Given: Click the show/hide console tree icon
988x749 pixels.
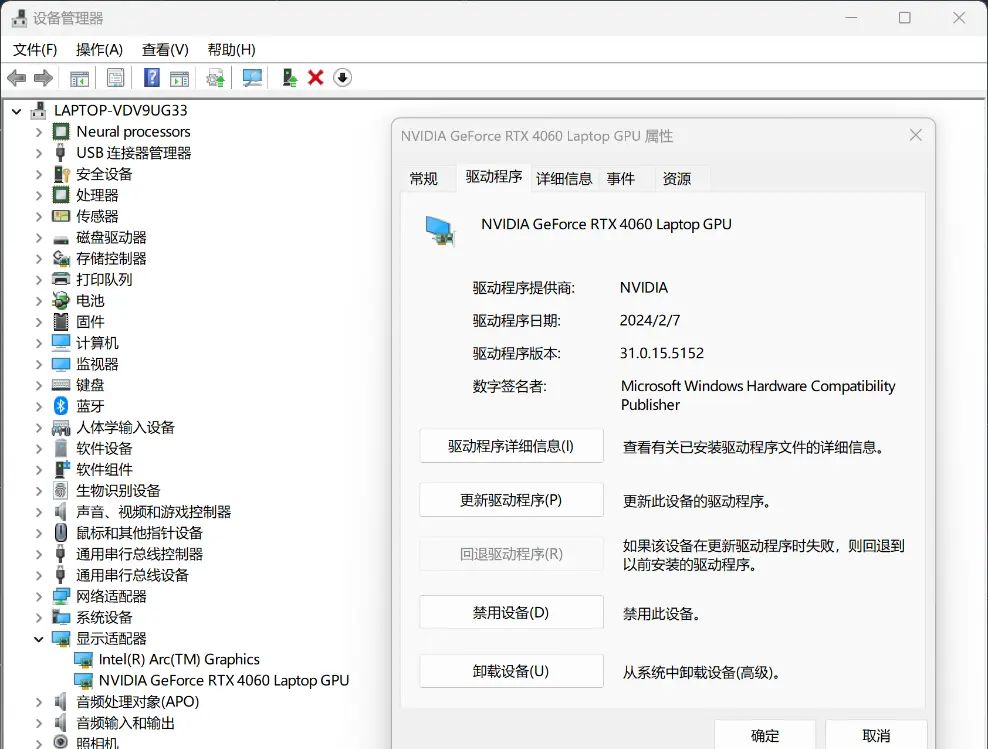Looking at the screenshot, I should 79,78.
